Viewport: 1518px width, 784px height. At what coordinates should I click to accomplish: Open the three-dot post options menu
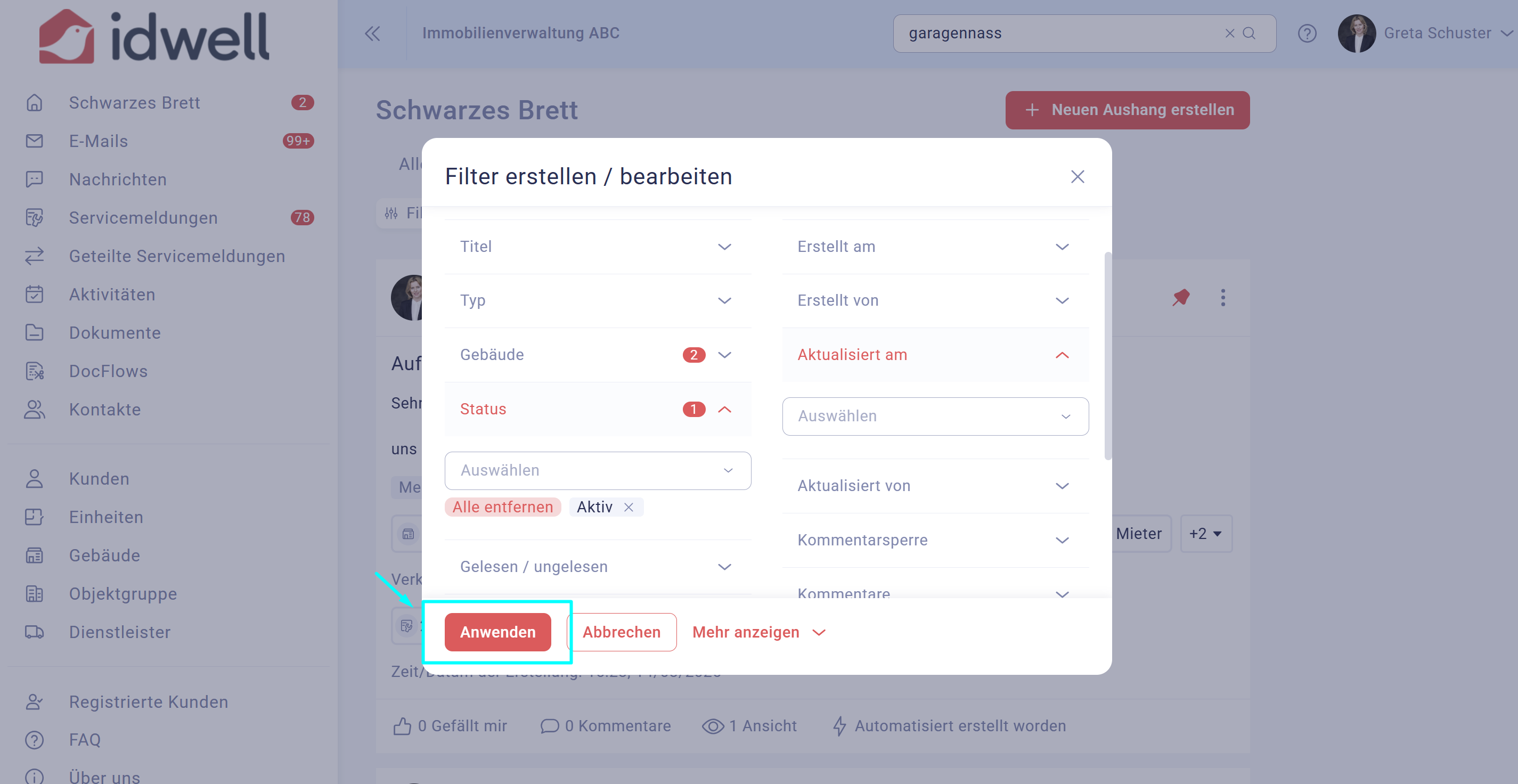click(1223, 298)
